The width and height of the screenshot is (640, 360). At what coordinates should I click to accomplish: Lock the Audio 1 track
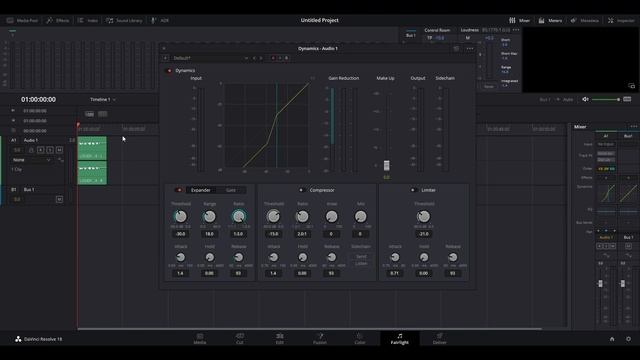(31, 150)
